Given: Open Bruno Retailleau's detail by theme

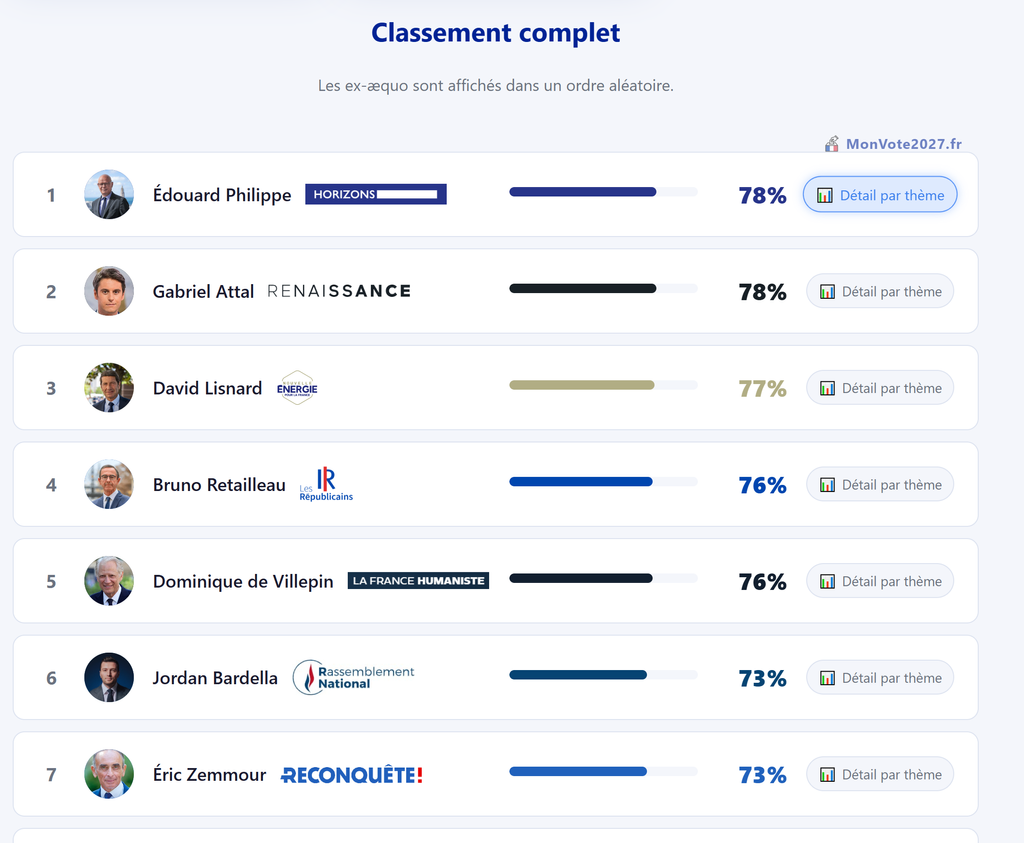Looking at the screenshot, I should (x=880, y=485).
